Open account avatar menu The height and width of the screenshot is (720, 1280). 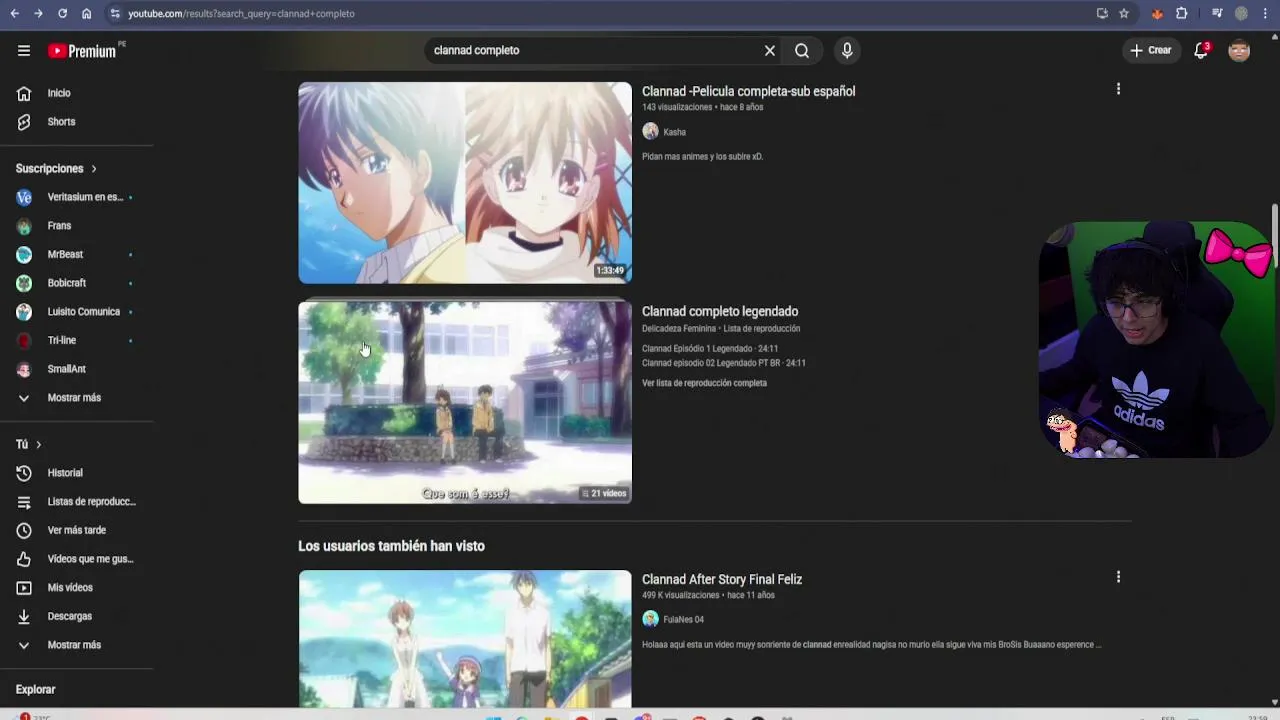click(x=1239, y=50)
